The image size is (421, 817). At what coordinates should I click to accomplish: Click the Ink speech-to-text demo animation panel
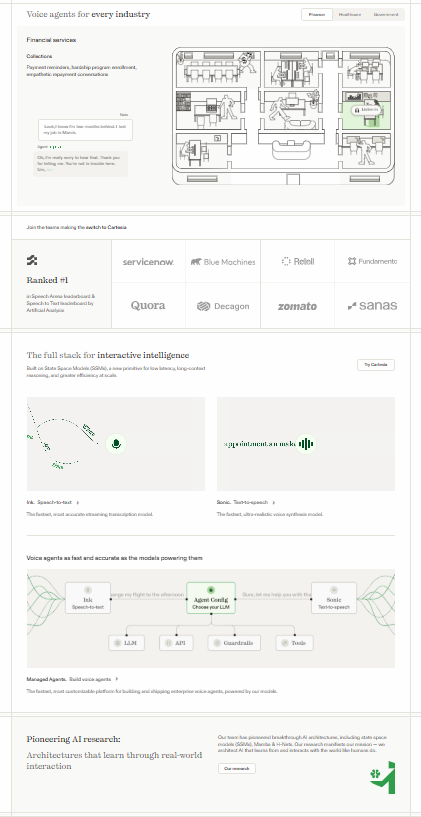tap(116, 444)
